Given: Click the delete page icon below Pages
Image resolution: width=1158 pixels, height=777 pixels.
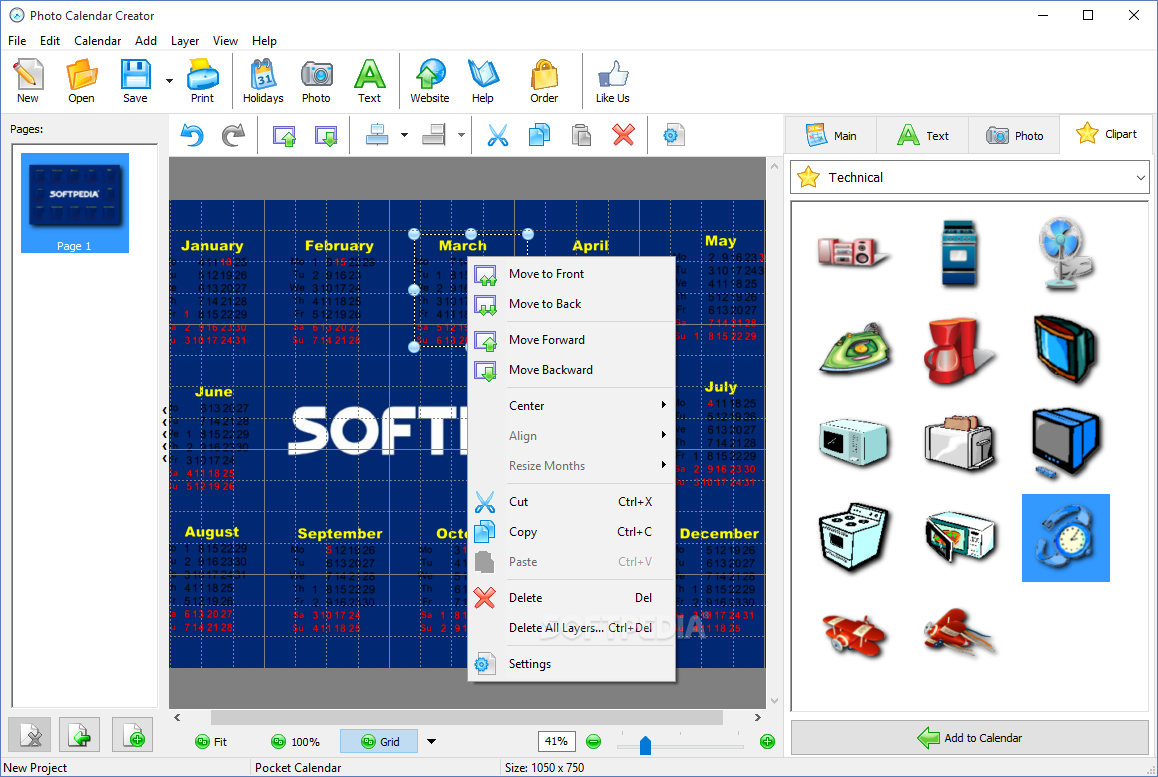Looking at the screenshot, I should tap(30, 735).
